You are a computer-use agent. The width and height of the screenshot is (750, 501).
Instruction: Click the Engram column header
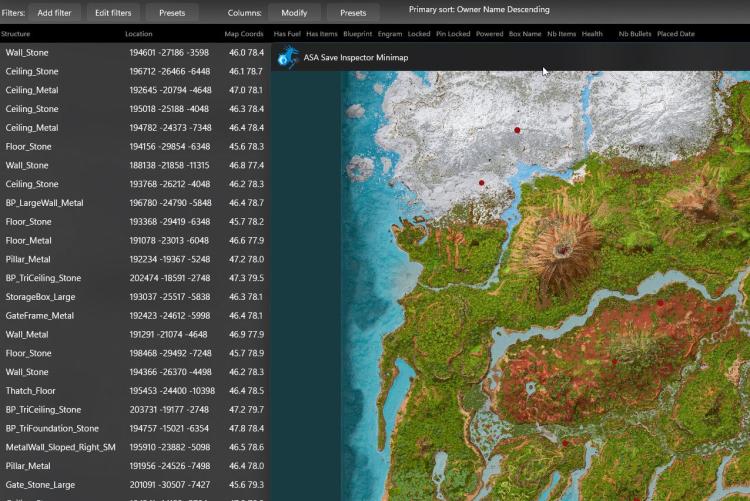coord(390,34)
